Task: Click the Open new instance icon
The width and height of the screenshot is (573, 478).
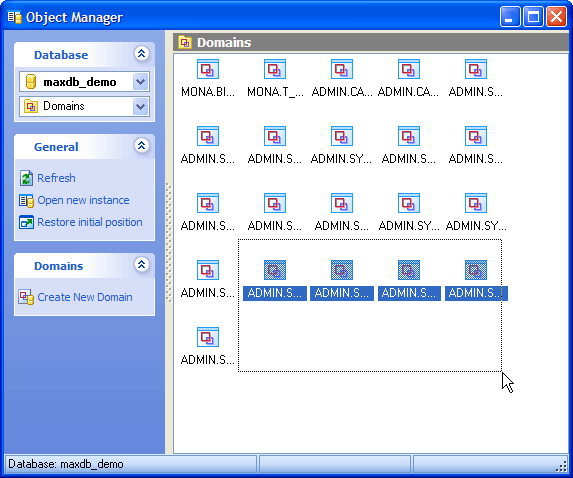Action: [26, 201]
